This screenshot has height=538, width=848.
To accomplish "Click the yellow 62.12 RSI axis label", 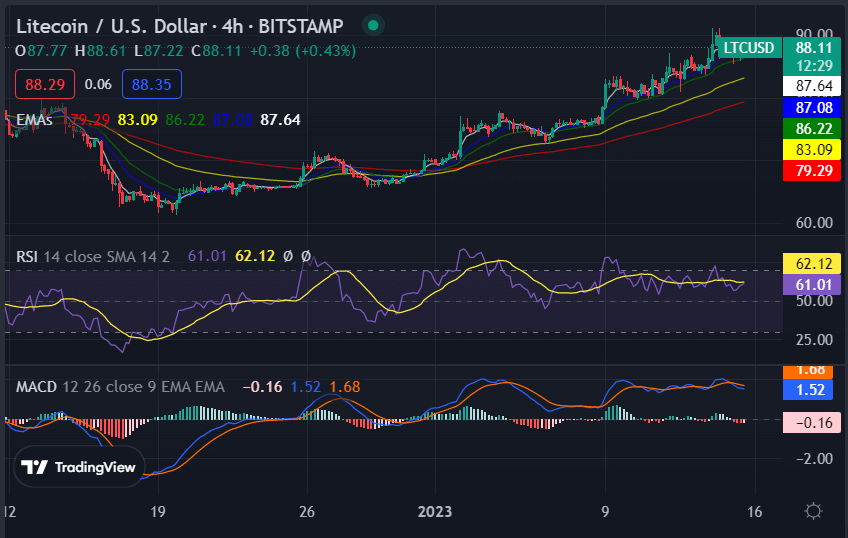I will (x=813, y=263).
